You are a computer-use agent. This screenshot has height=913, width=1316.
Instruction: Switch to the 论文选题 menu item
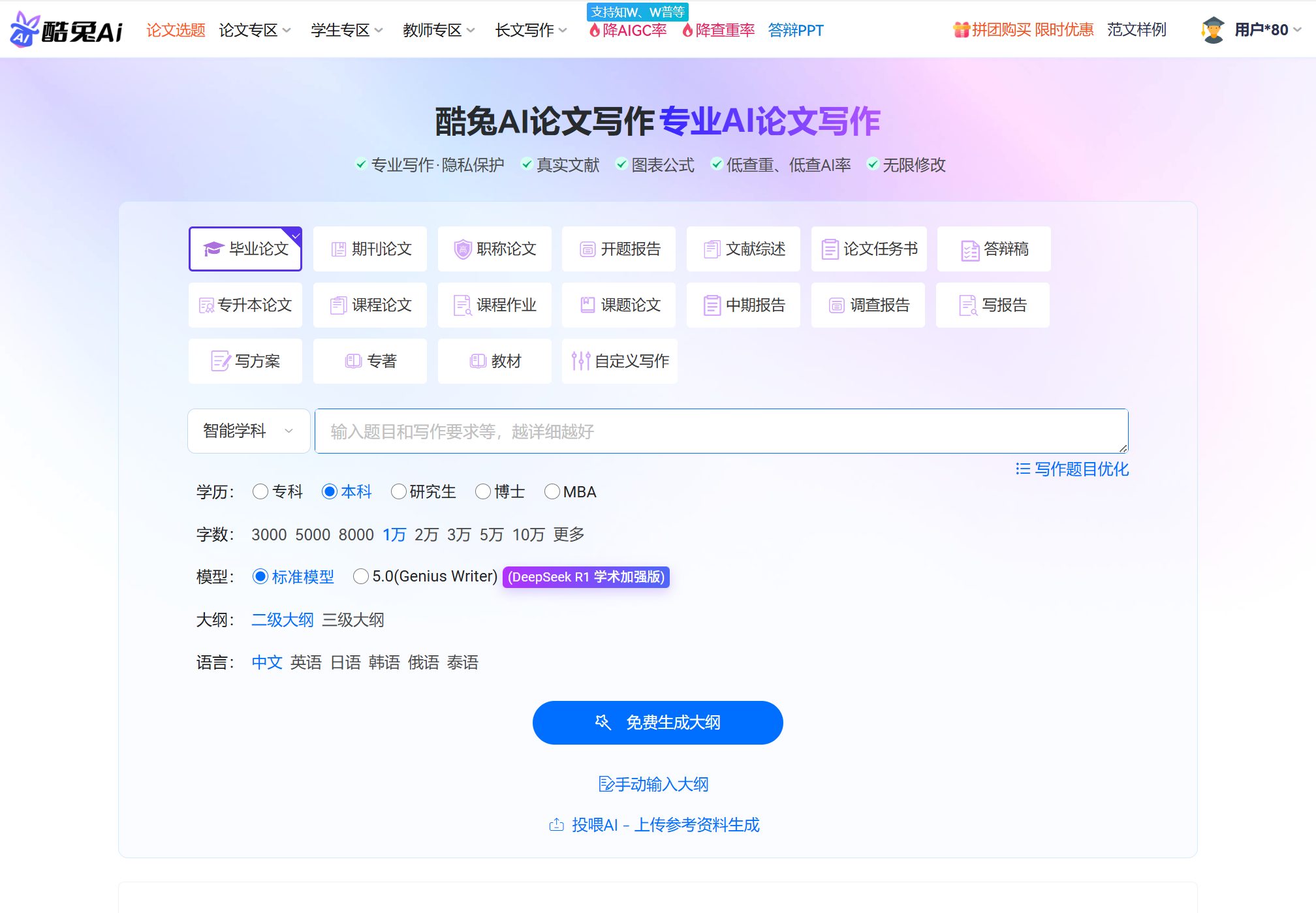tap(175, 30)
